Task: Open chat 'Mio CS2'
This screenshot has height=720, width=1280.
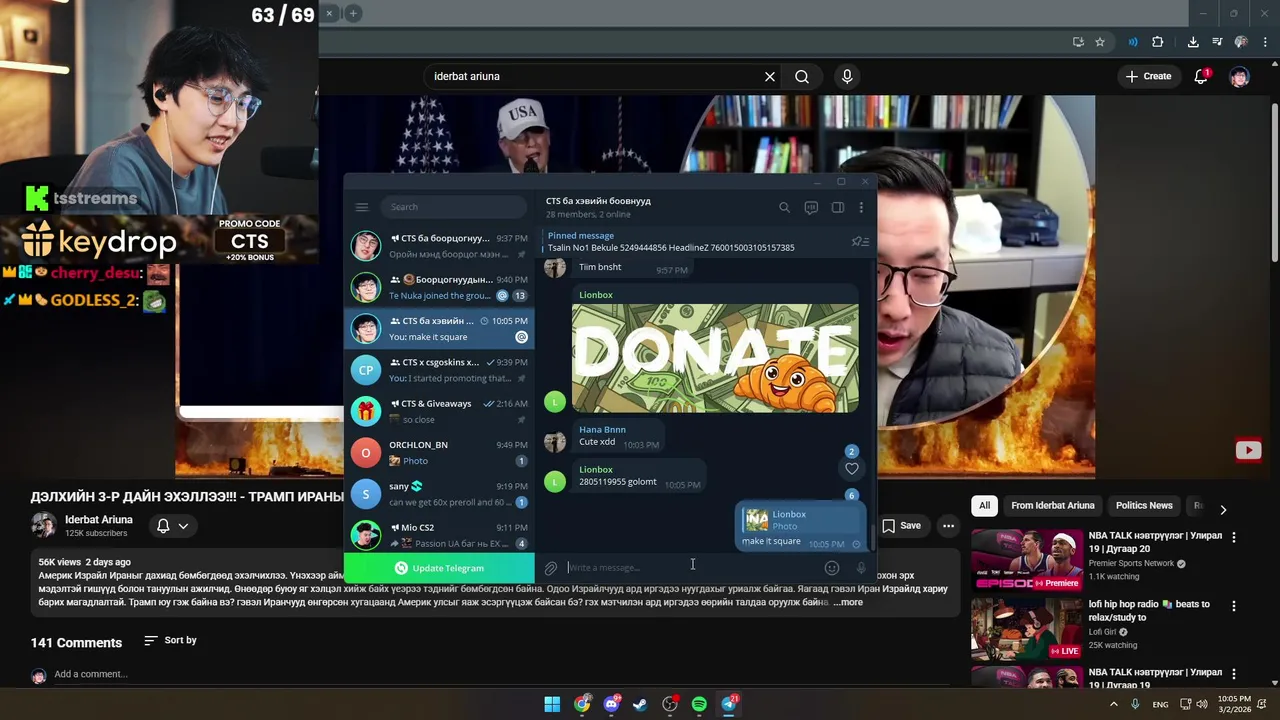Action: pos(439,534)
